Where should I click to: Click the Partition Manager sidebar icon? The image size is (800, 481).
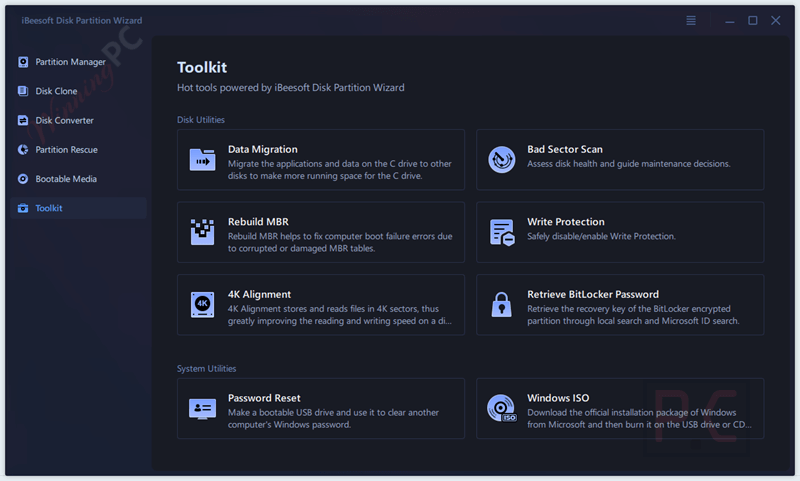pos(23,62)
